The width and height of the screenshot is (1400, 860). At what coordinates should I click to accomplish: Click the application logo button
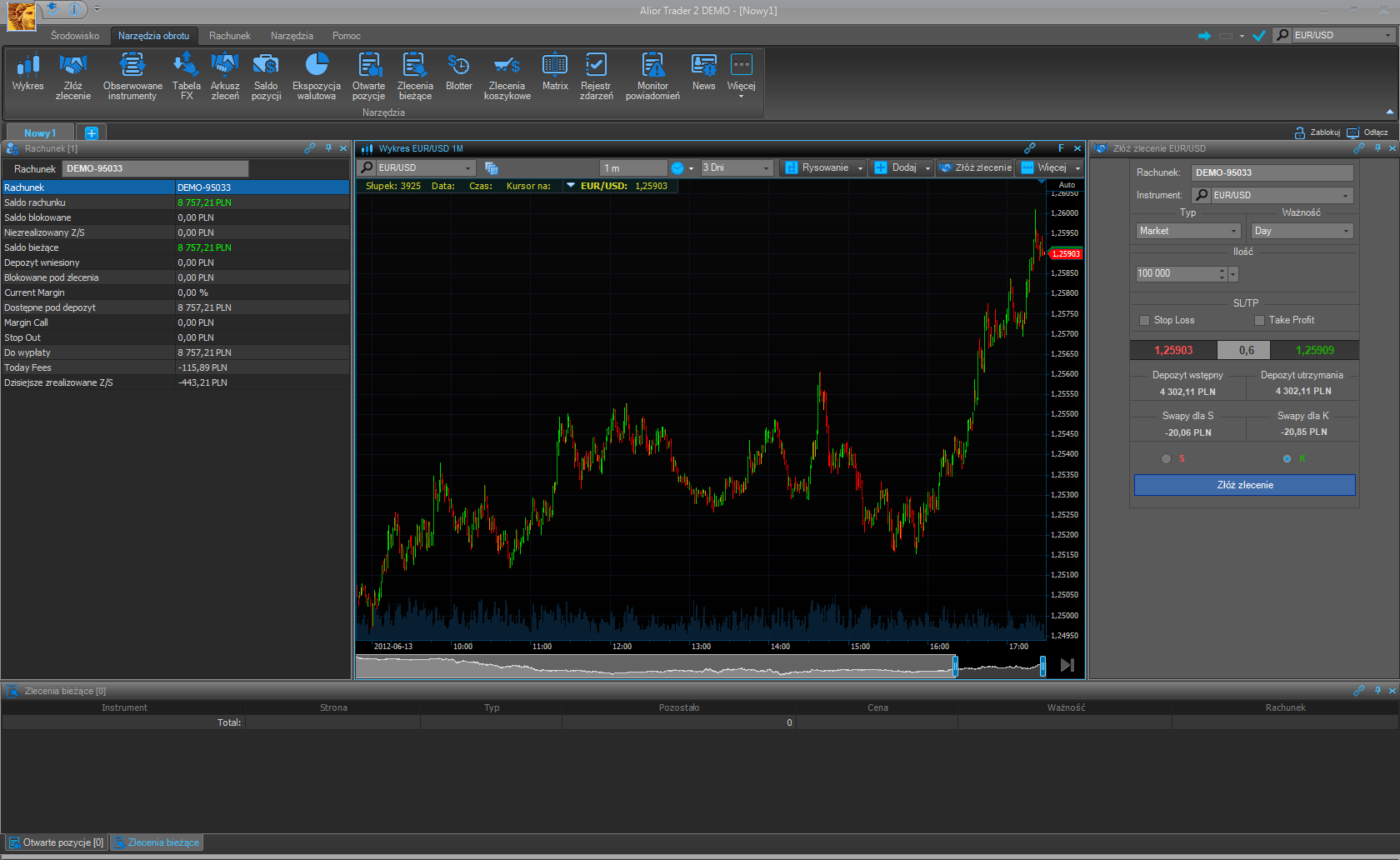22,16
